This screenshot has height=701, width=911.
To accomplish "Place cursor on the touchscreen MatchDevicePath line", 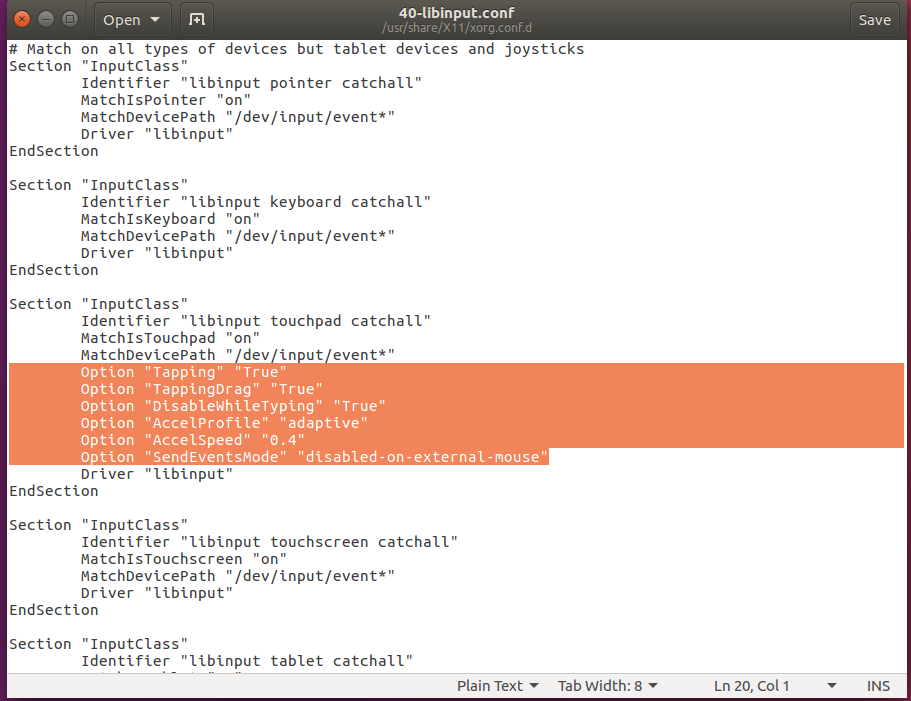I will coord(236,575).
